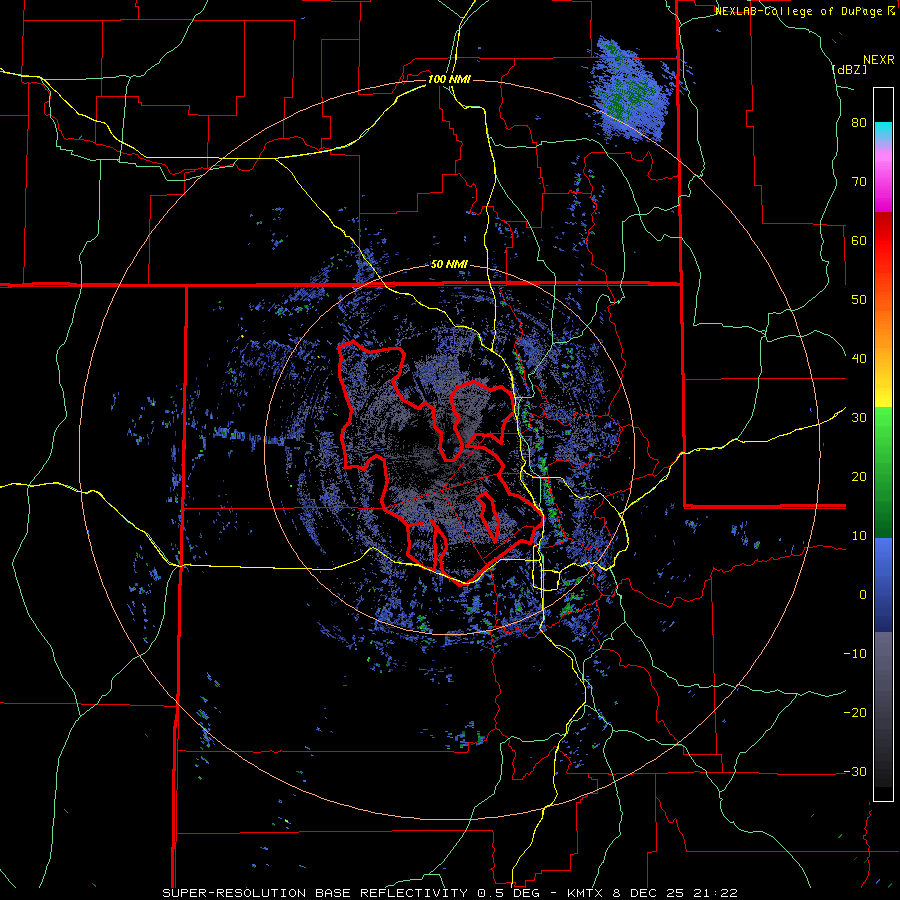The image size is (900, 900).
Task: Click the blue band of the reflectivity color bar
Action: click(x=883, y=585)
